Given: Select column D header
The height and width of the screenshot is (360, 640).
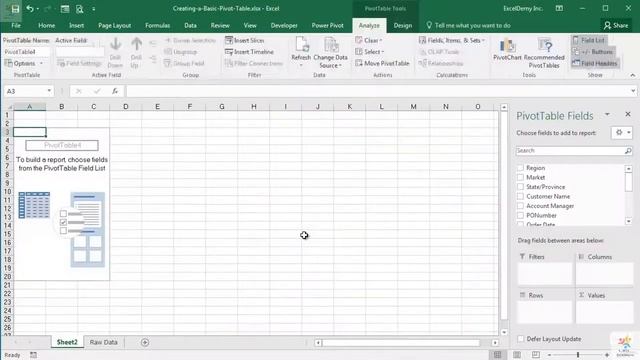Looking at the screenshot, I should click(x=126, y=107).
